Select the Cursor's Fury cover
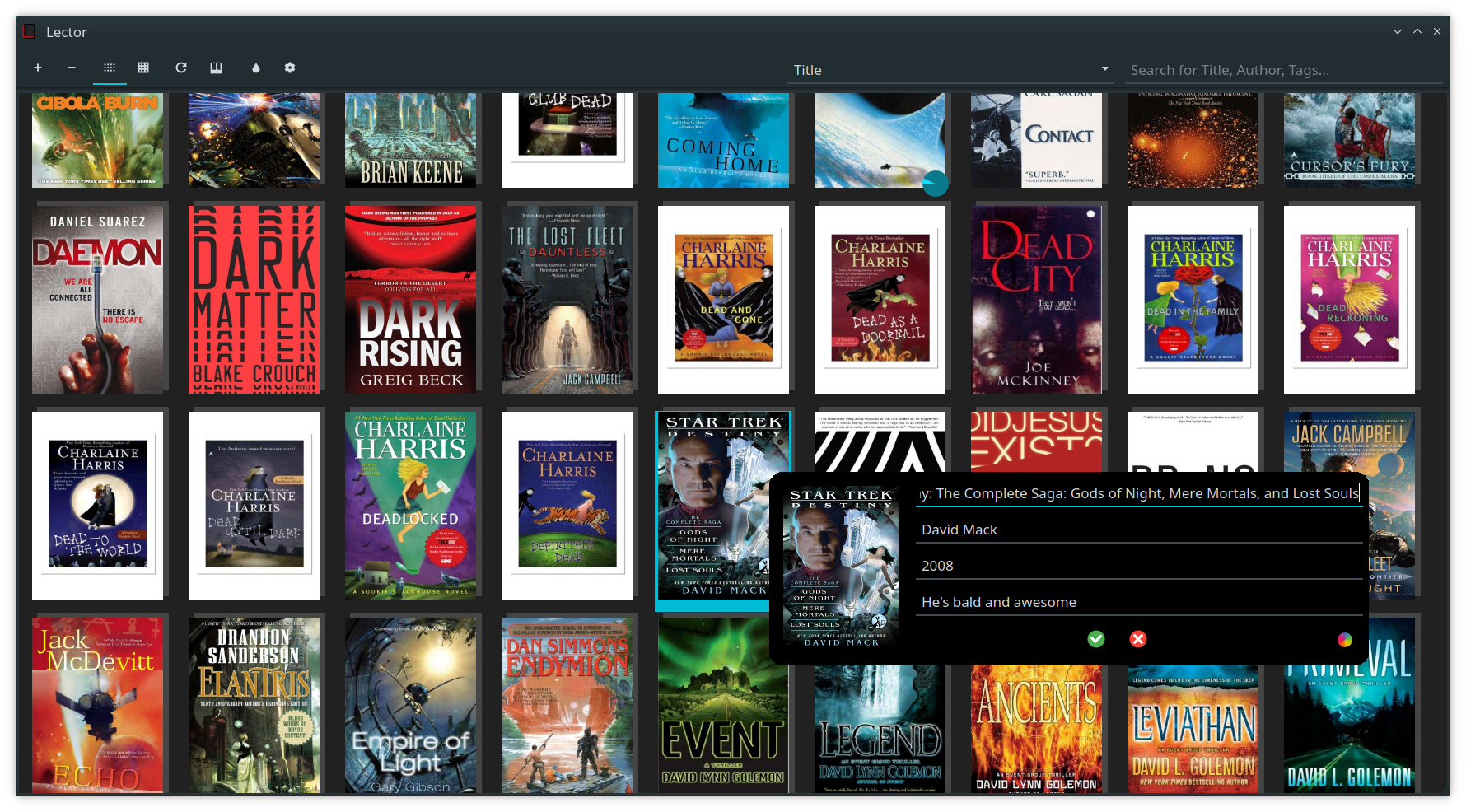This screenshot has width=1466, height=812. [1349, 140]
